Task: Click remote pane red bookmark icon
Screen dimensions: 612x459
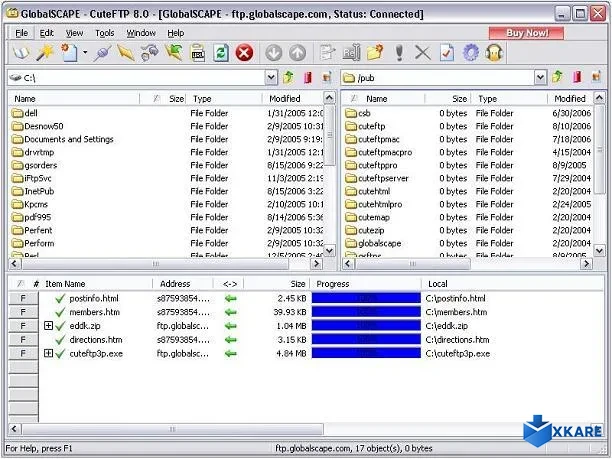Action: [x=577, y=77]
